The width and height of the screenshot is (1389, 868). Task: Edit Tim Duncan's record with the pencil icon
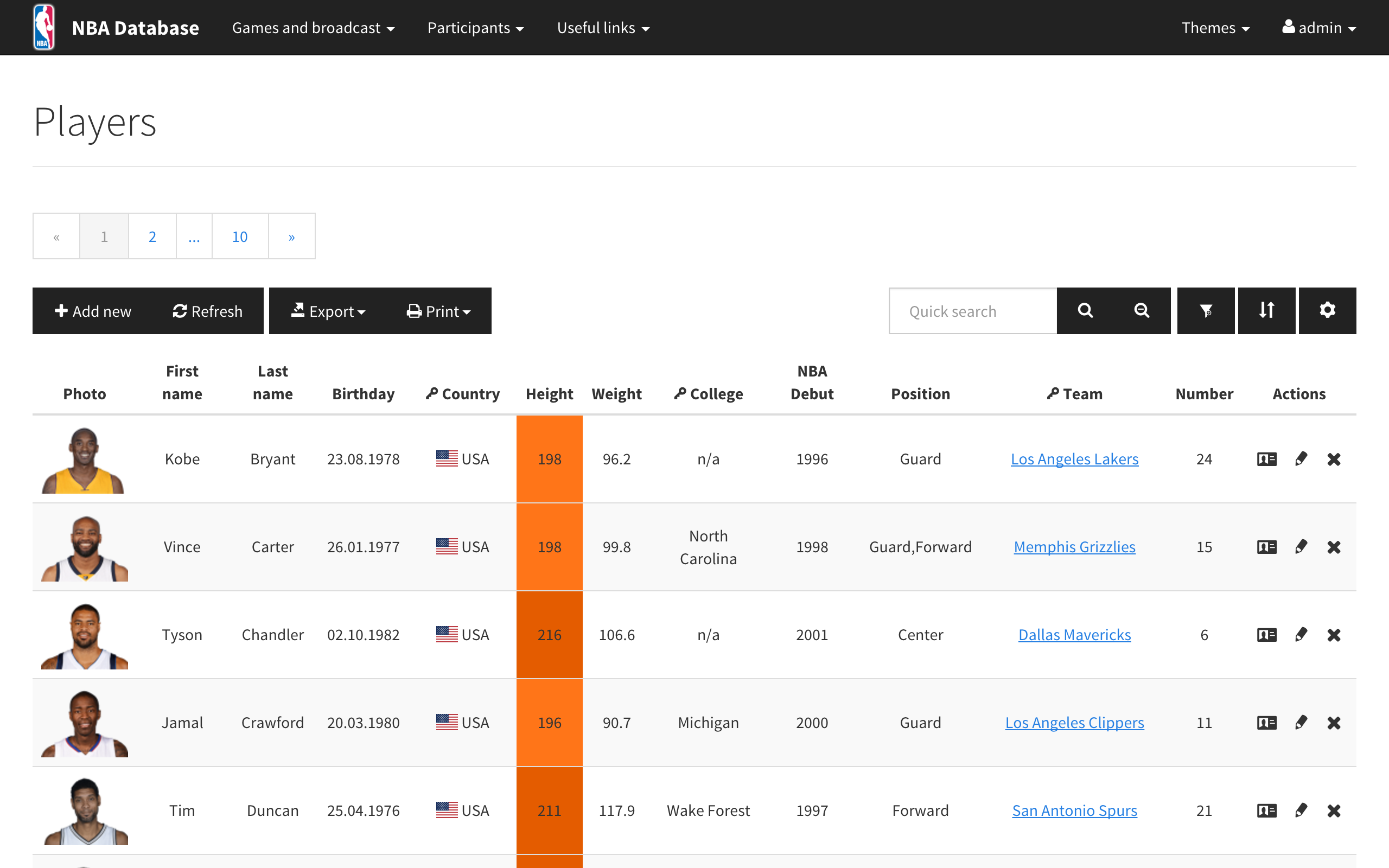pos(1301,810)
